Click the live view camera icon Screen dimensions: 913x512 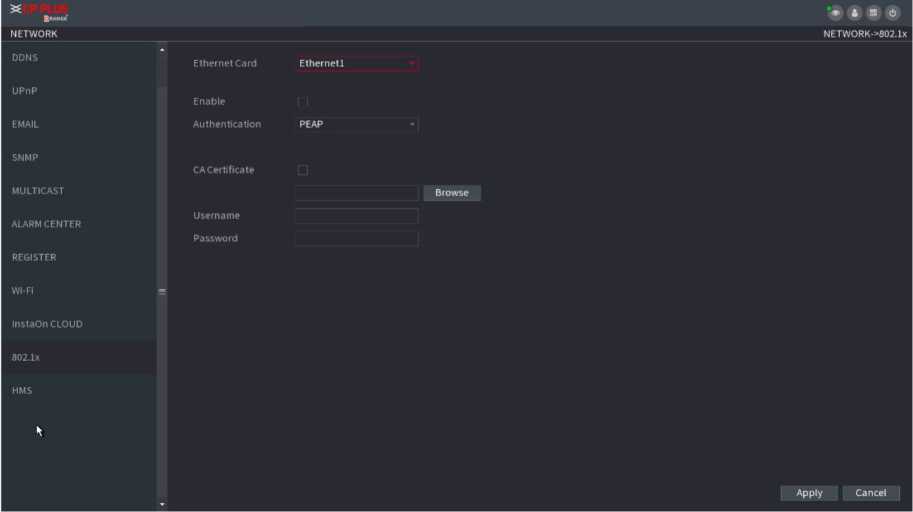click(834, 13)
